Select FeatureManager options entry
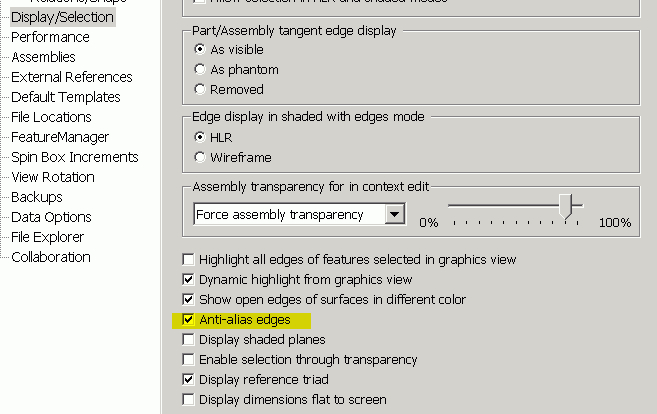 (x=60, y=137)
